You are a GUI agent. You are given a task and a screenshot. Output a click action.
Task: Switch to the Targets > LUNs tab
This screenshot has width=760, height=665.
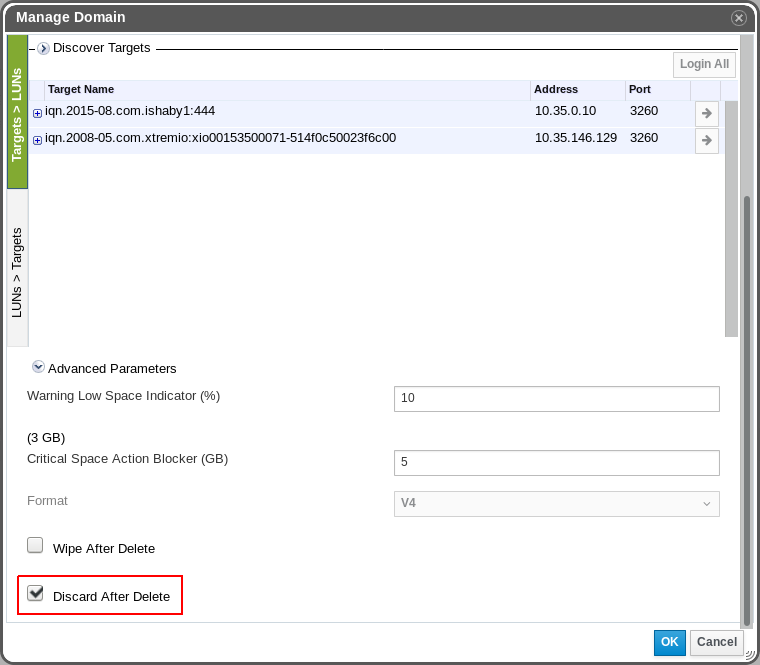point(17,113)
